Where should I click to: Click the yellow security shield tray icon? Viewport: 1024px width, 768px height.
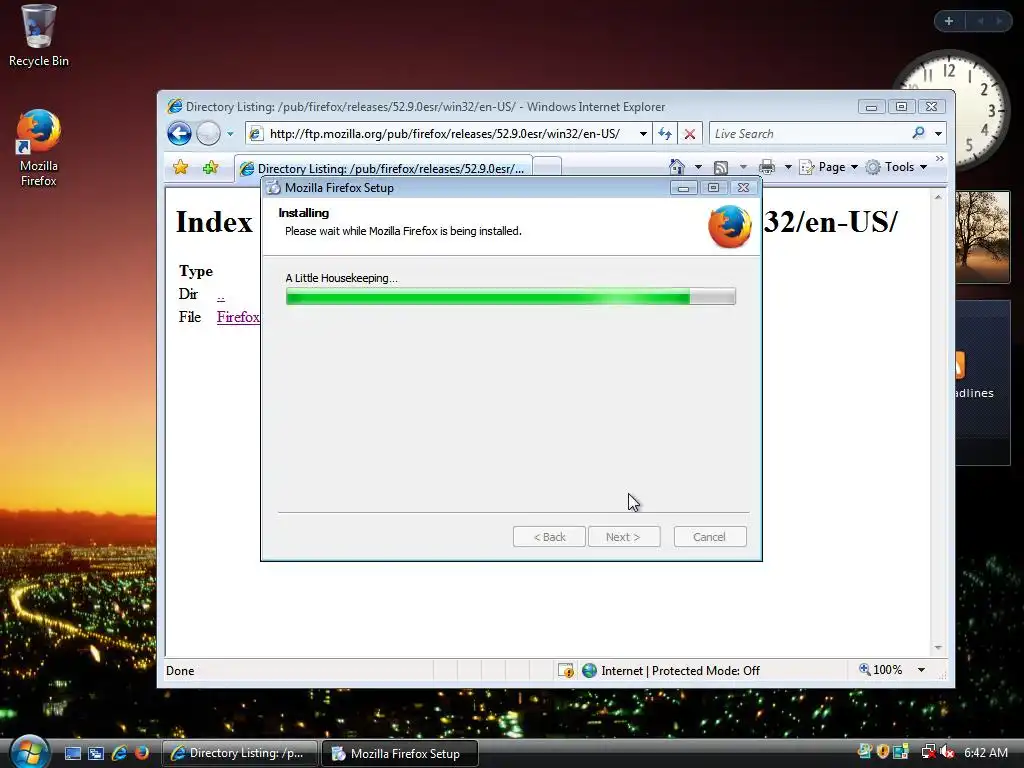tap(882, 752)
